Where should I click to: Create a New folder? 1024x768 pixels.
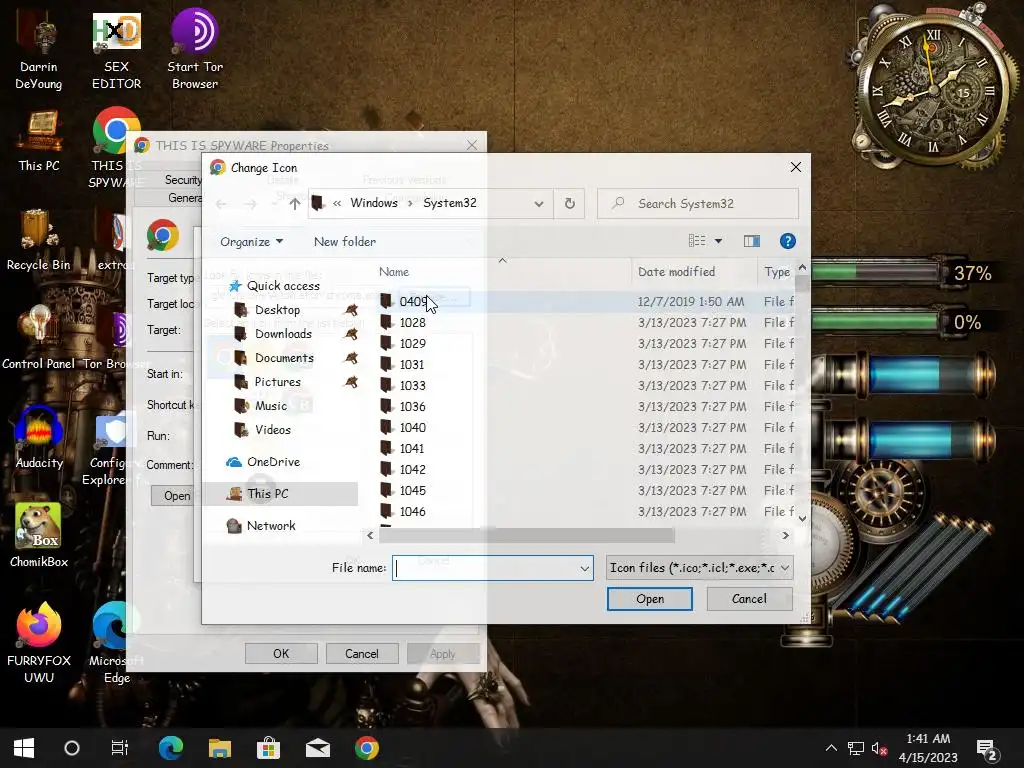tap(345, 242)
